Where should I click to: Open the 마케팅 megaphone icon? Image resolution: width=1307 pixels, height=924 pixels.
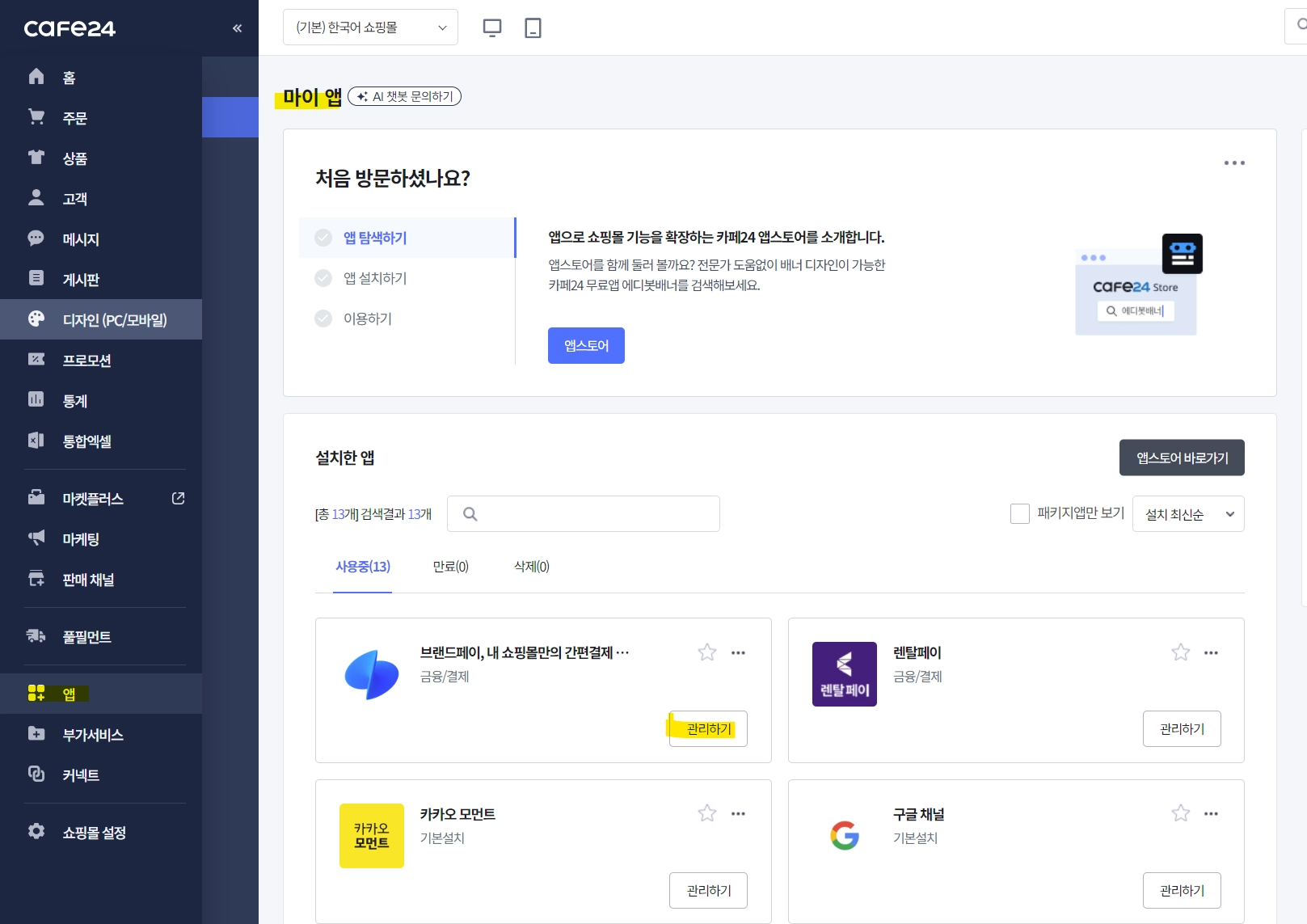pyautogui.click(x=36, y=538)
